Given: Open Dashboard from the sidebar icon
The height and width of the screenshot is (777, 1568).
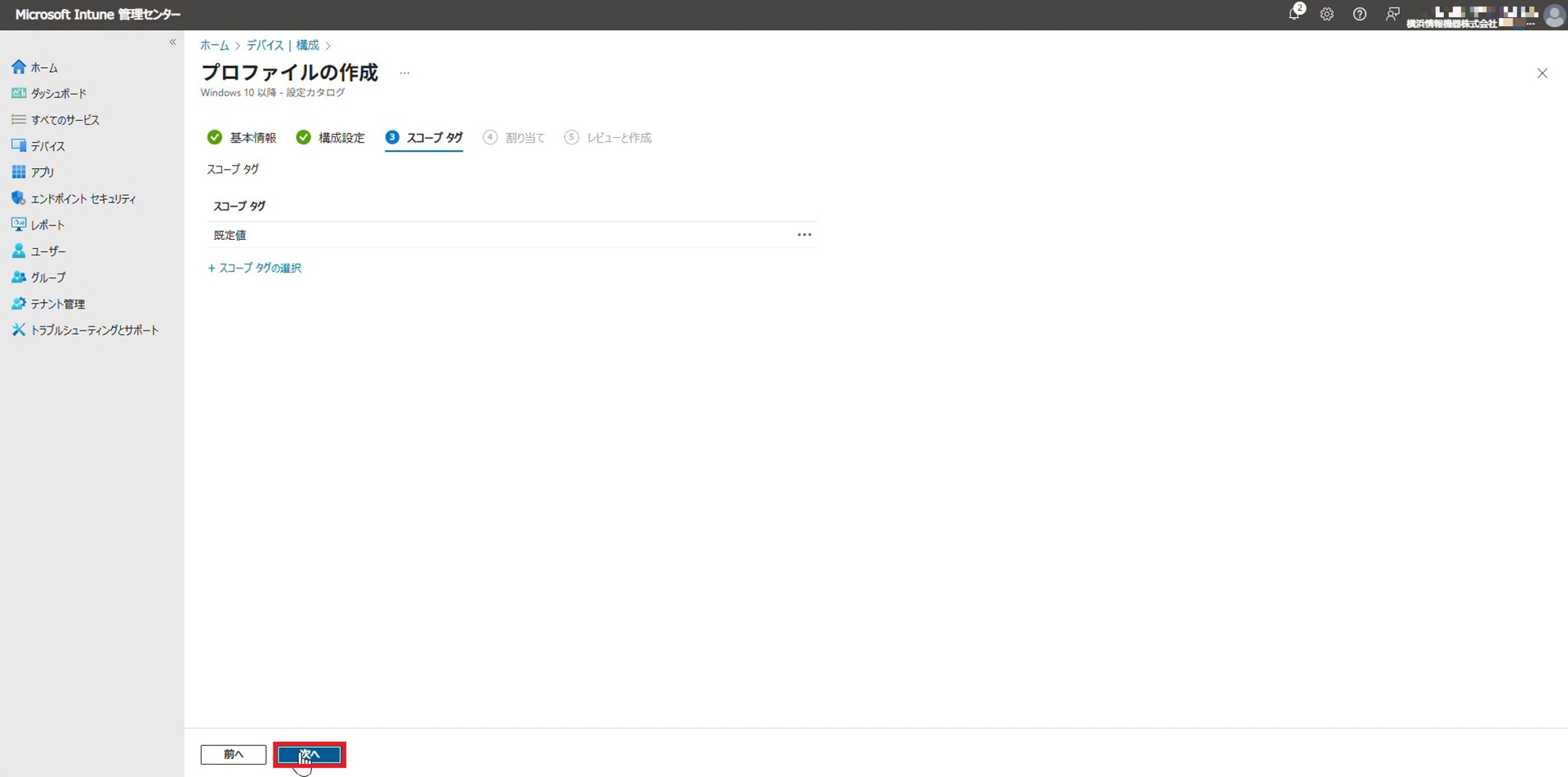Looking at the screenshot, I should point(18,93).
